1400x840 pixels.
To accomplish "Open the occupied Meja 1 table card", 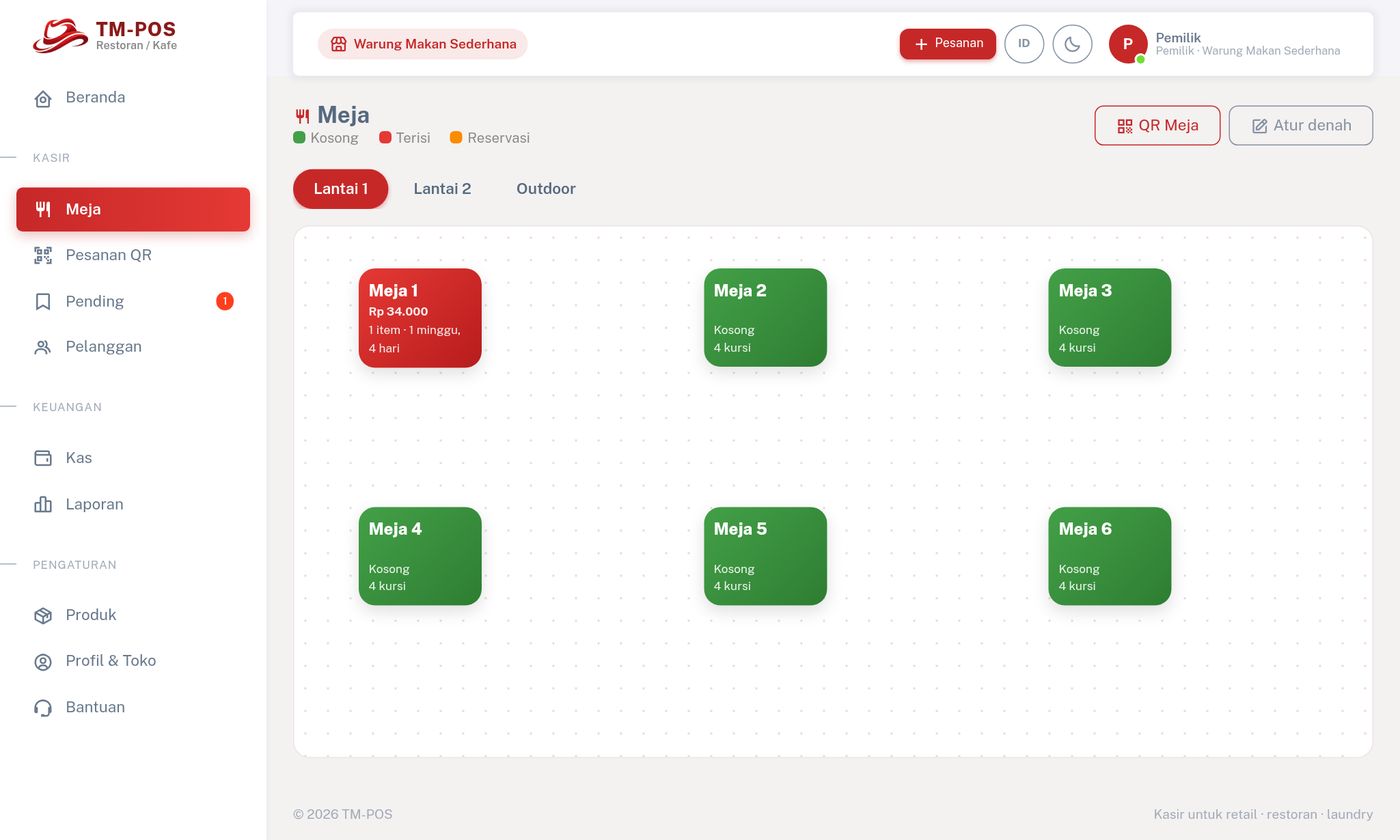I will pos(420,318).
